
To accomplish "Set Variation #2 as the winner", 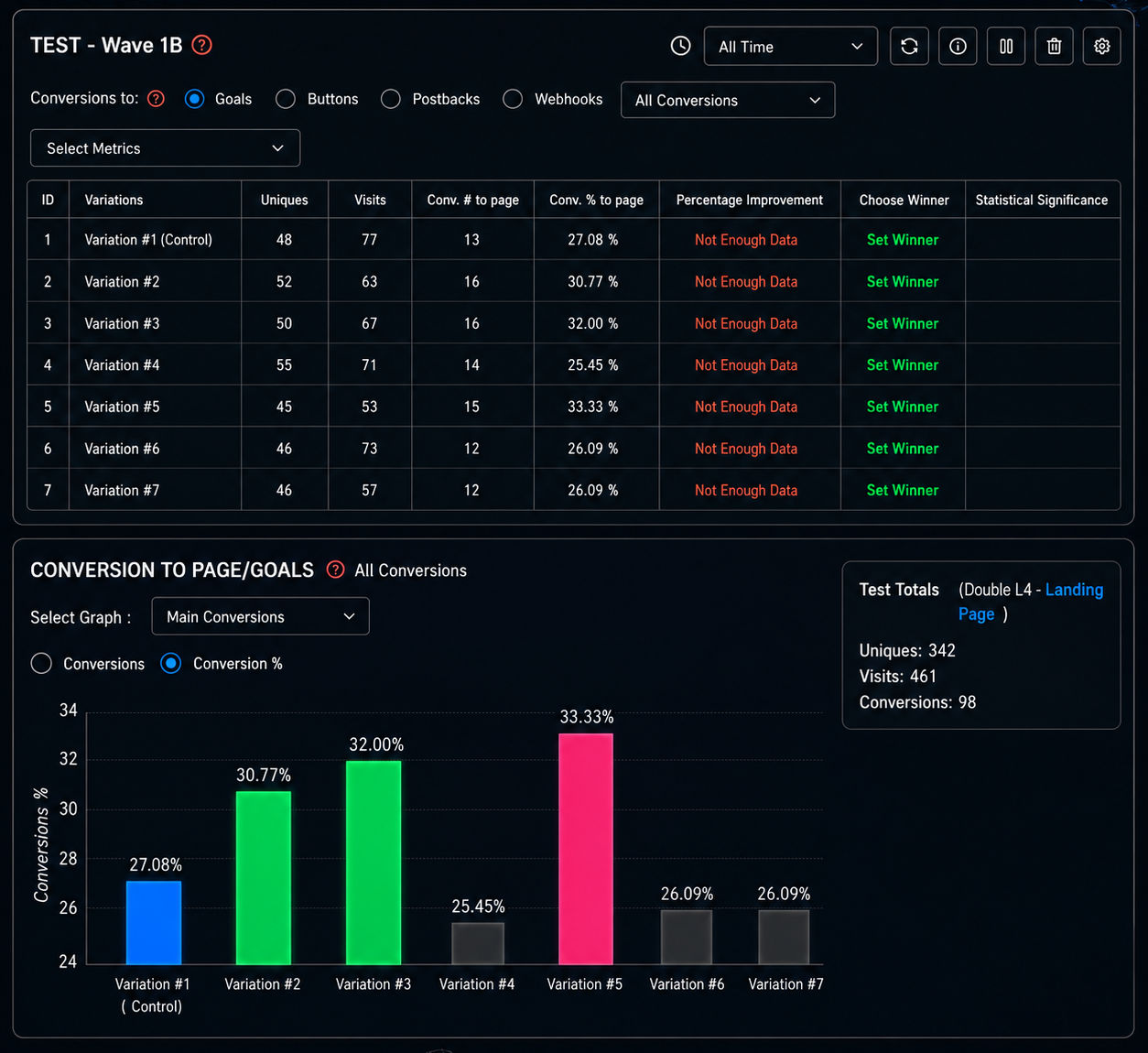I will click(903, 282).
